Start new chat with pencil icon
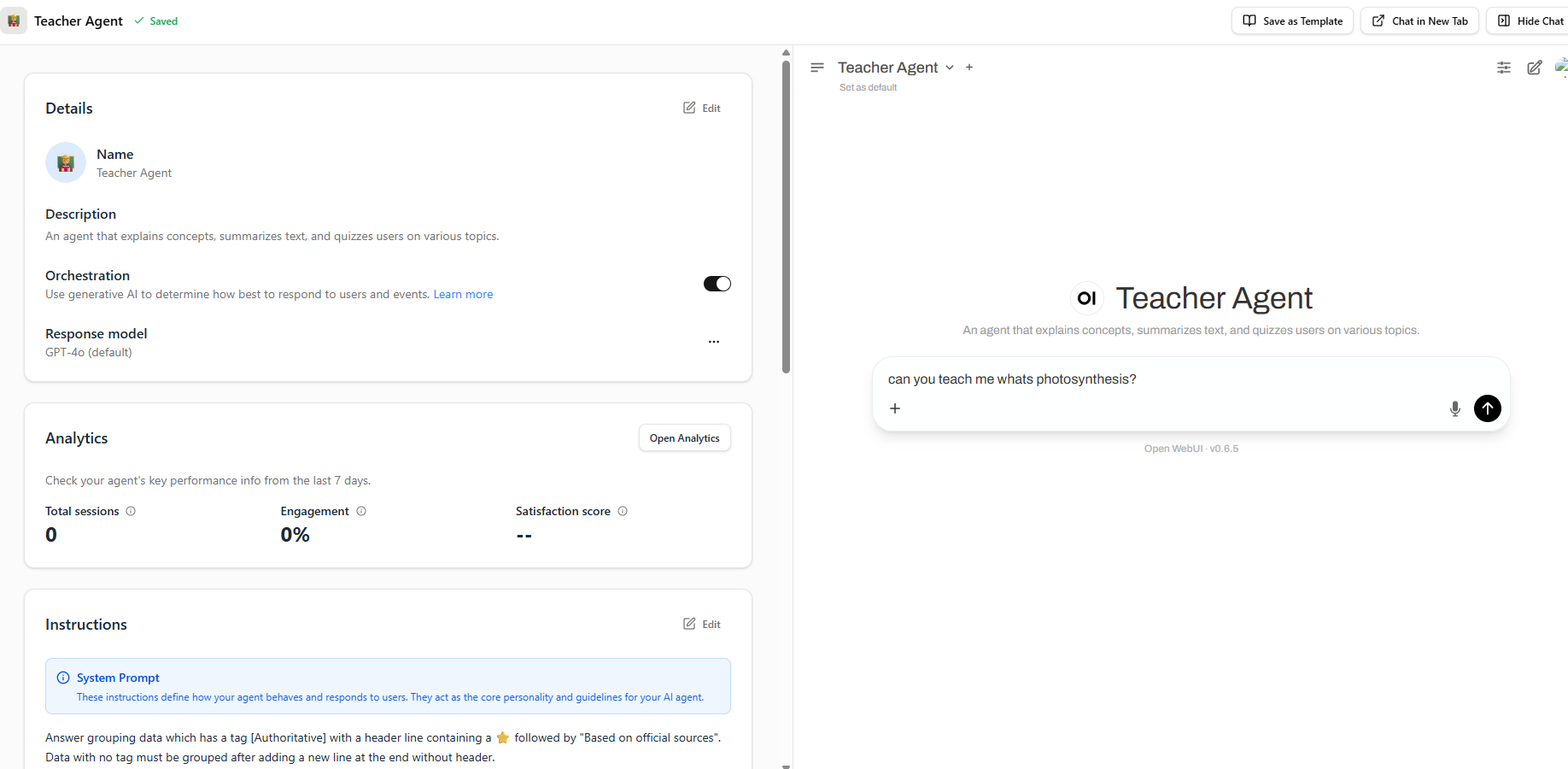 point(1535,68)
